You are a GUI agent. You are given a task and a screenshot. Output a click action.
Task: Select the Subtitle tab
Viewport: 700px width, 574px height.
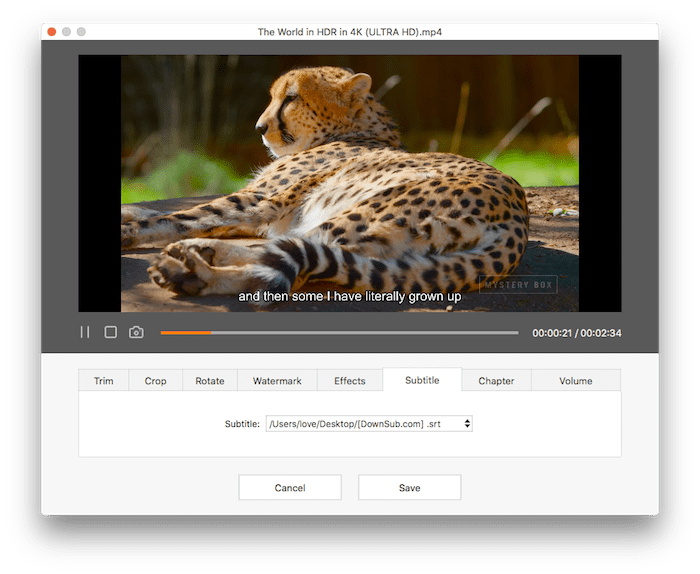tap(422, 380)
